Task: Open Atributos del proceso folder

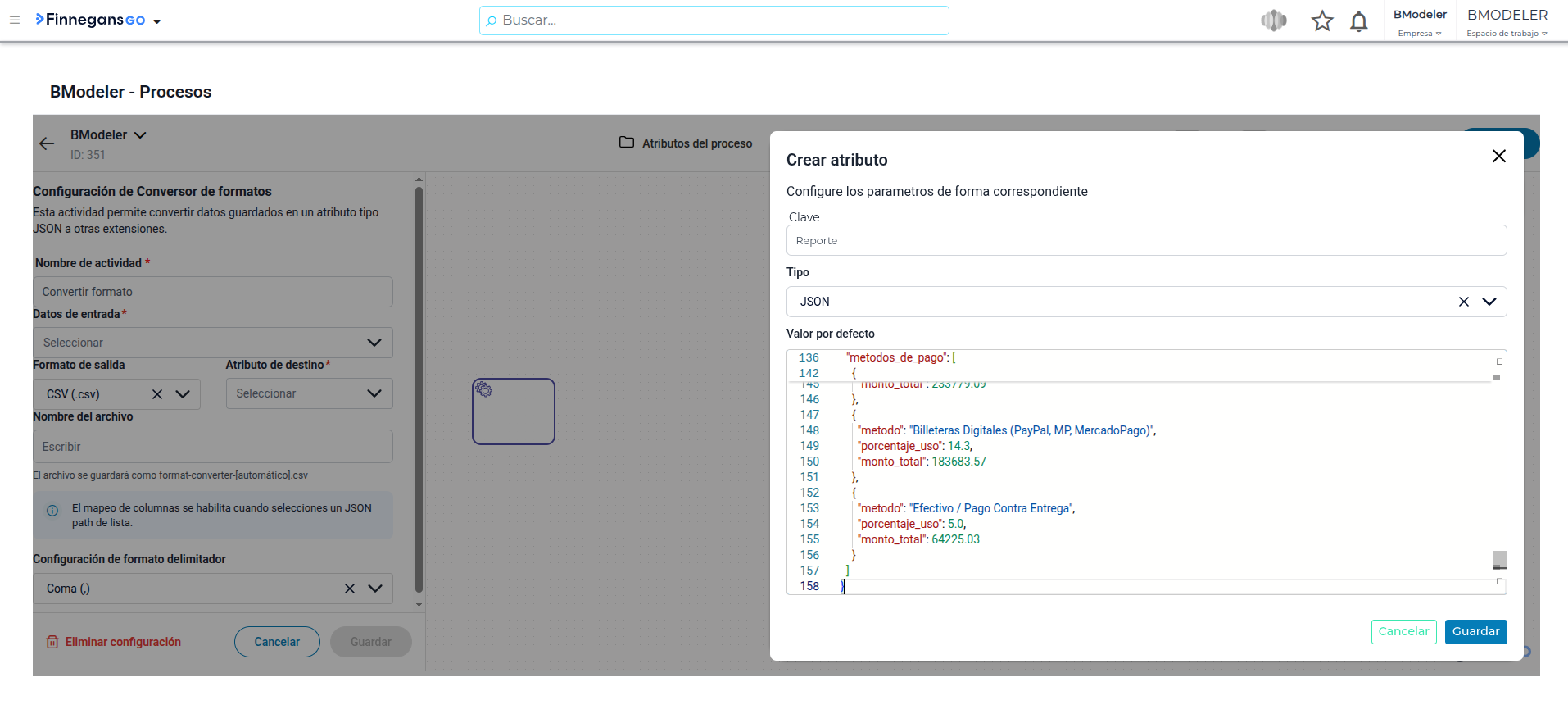Action: click(686, 143)
